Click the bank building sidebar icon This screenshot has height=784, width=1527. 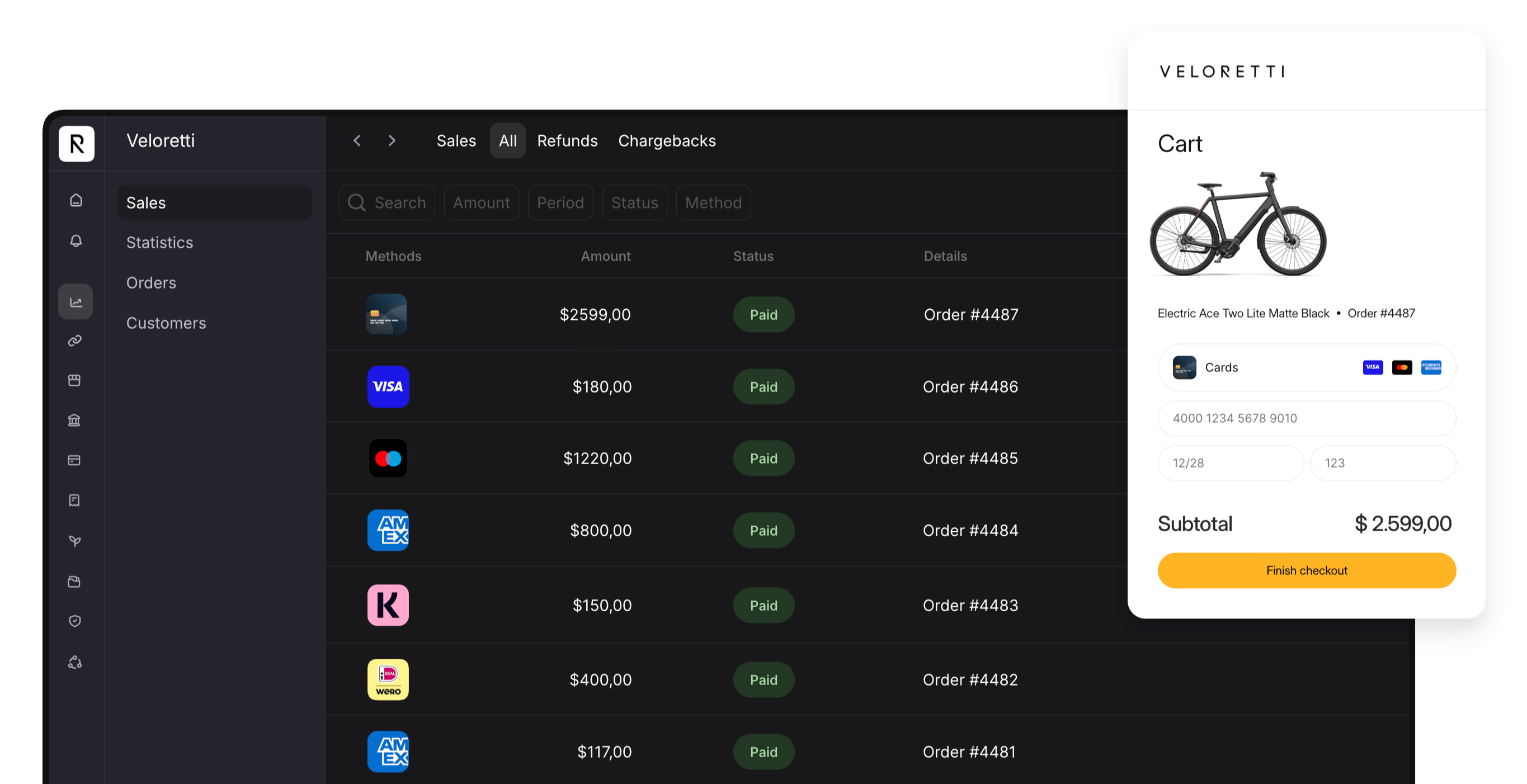[74, 420]
